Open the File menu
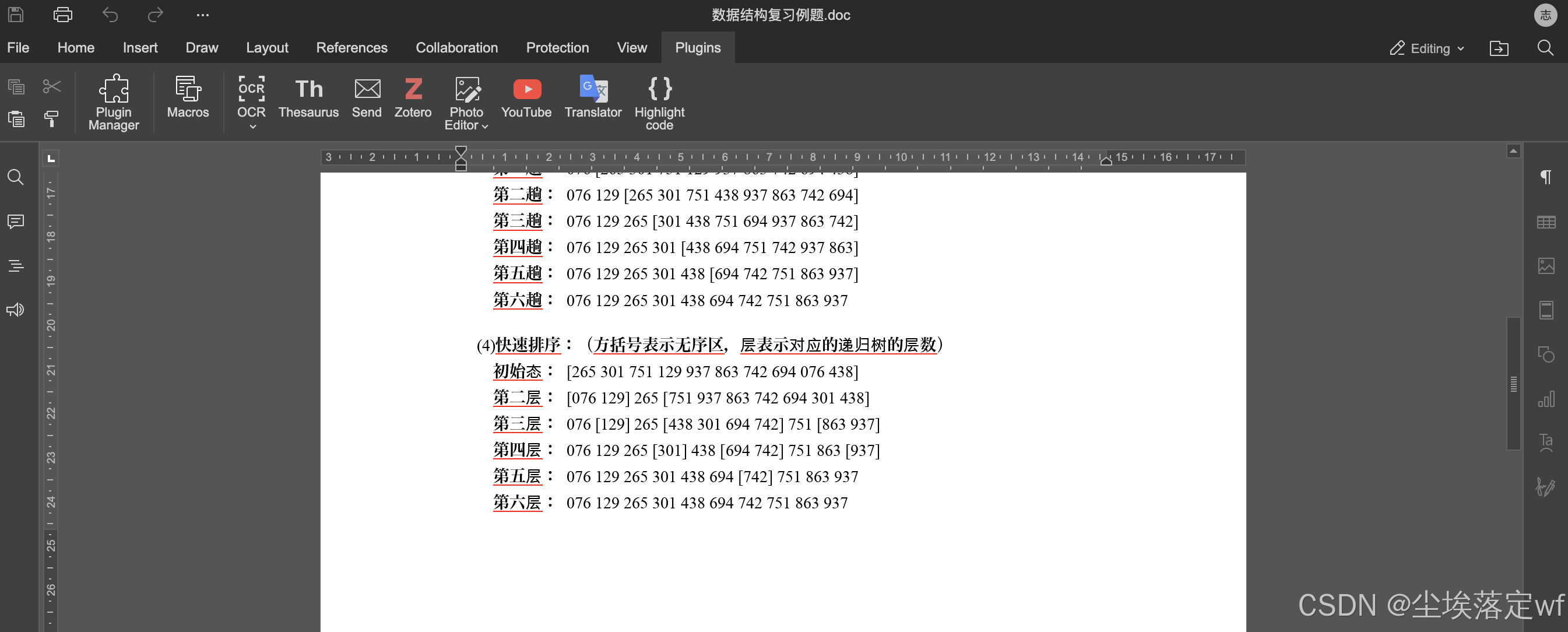 tap(17, 47)
